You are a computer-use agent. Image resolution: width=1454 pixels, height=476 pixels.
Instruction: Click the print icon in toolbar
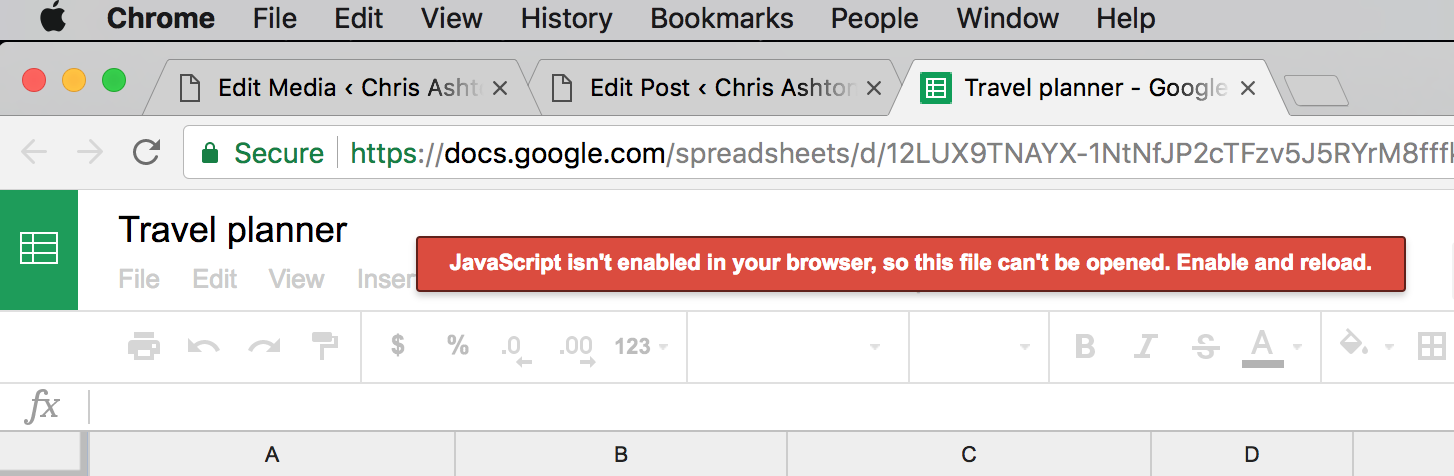point(144,347)
